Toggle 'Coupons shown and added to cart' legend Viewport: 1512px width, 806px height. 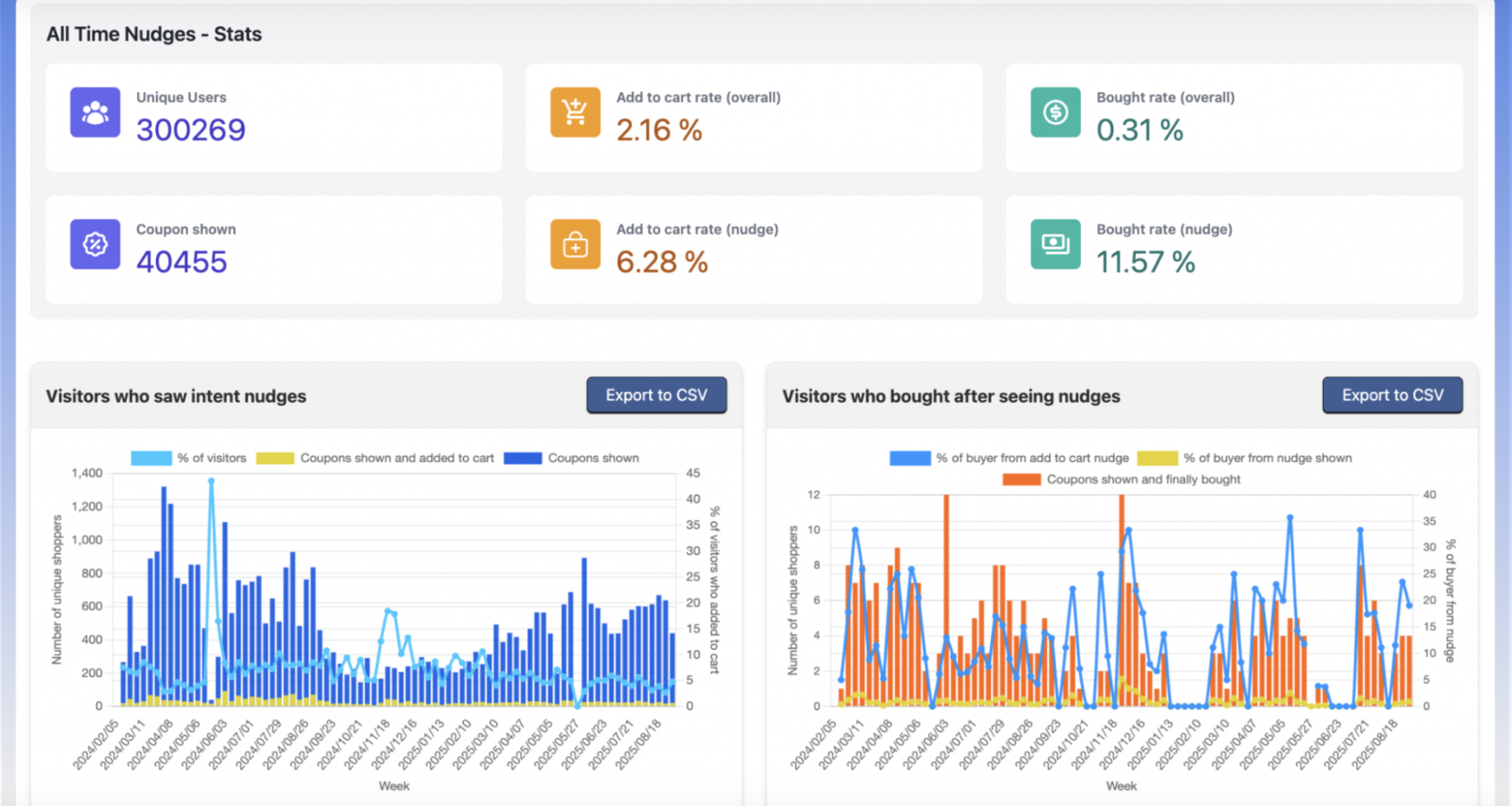(x=375, y=458)
